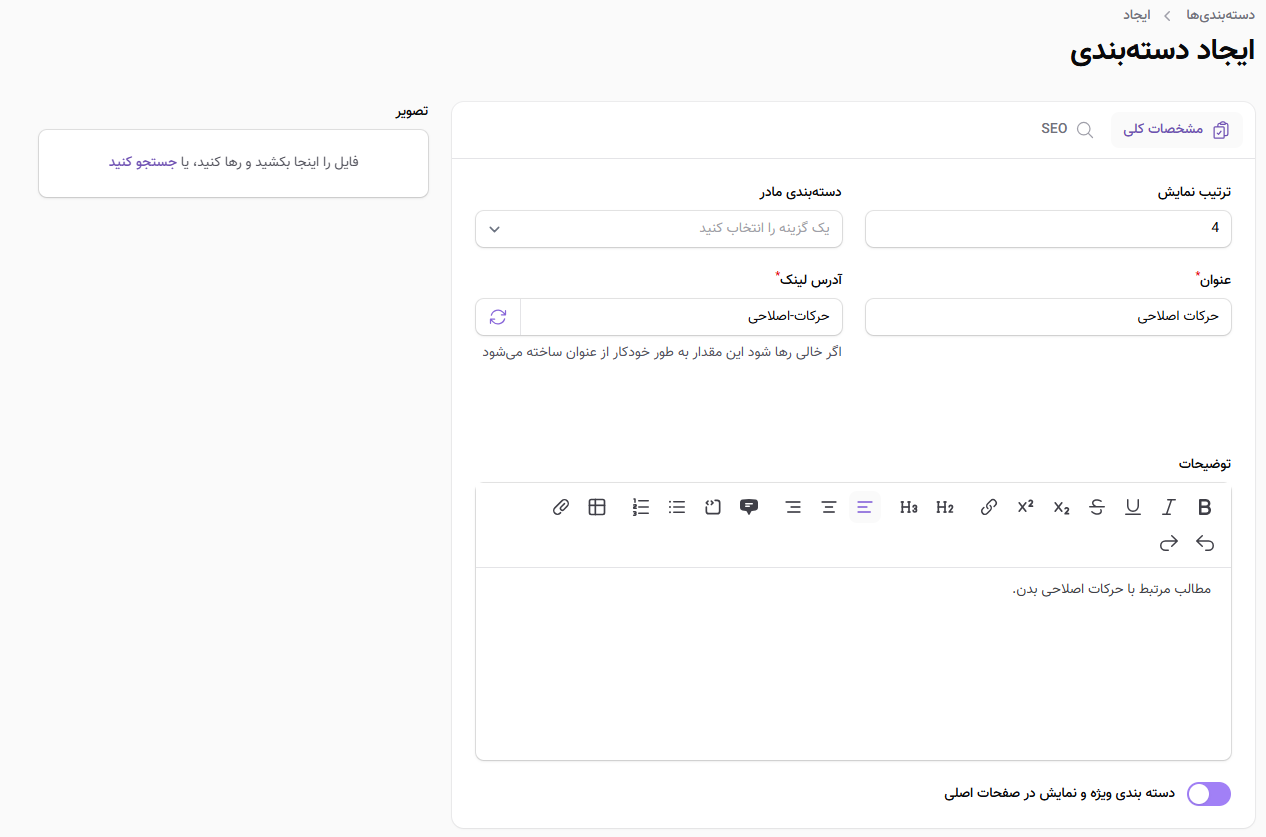Apply strikethrough in editor toolbar

click(1097, 507)
